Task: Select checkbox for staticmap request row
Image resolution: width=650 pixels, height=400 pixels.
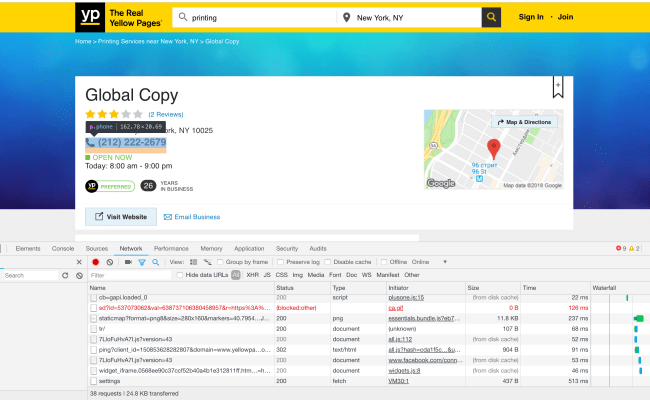Action: 94,318
